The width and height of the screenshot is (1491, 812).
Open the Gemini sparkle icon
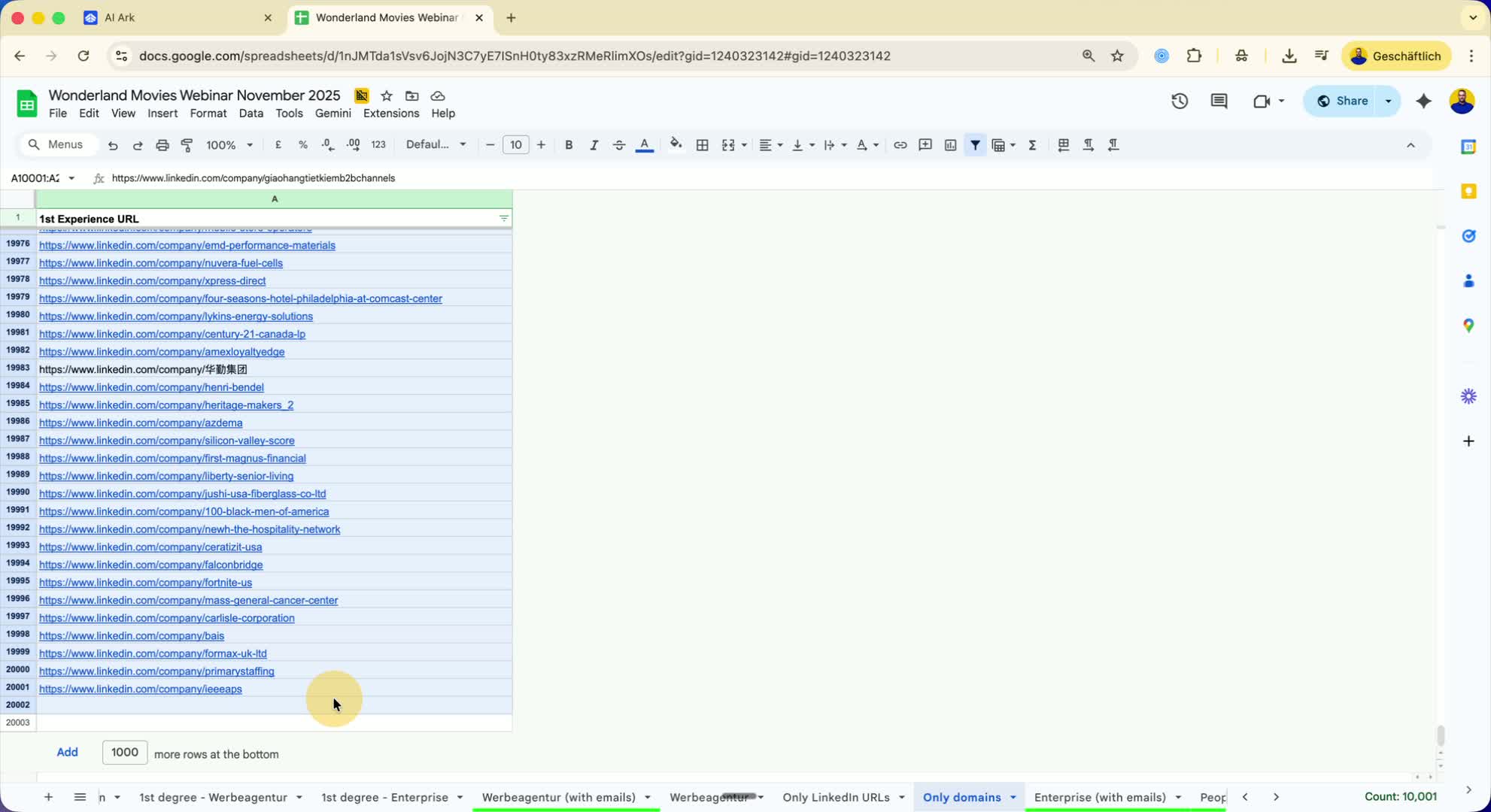(1423, 101)
